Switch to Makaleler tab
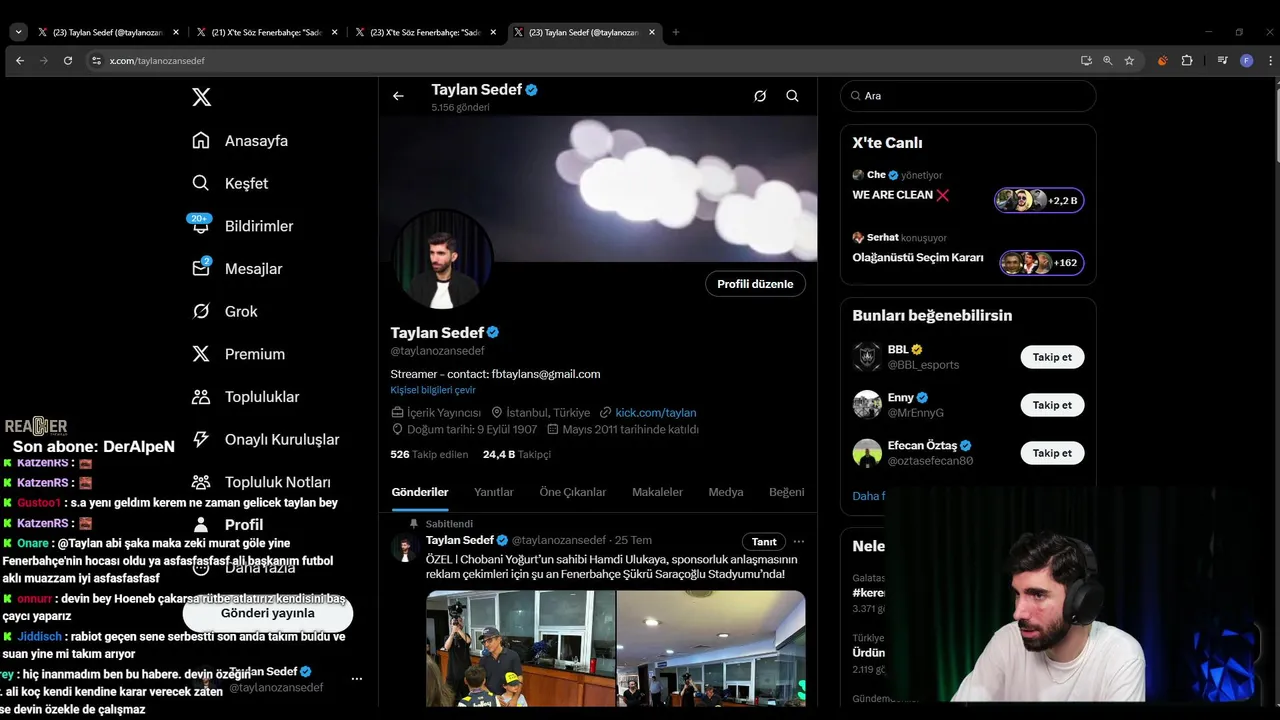This screenshot has width=1280, height=720. (657, 492)
